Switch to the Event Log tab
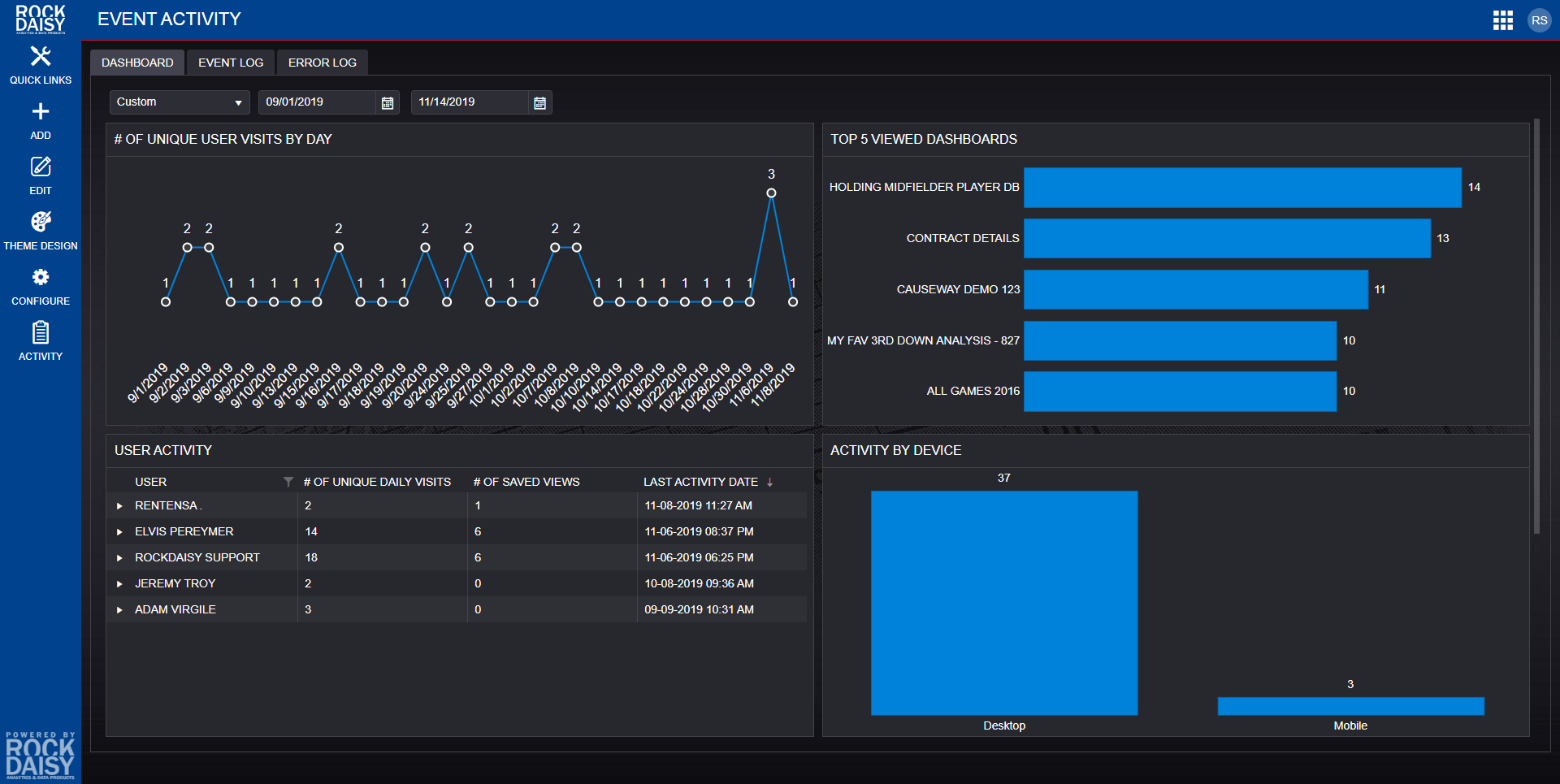Screen dimensions: 1560x784 click(x=231, y=63)
